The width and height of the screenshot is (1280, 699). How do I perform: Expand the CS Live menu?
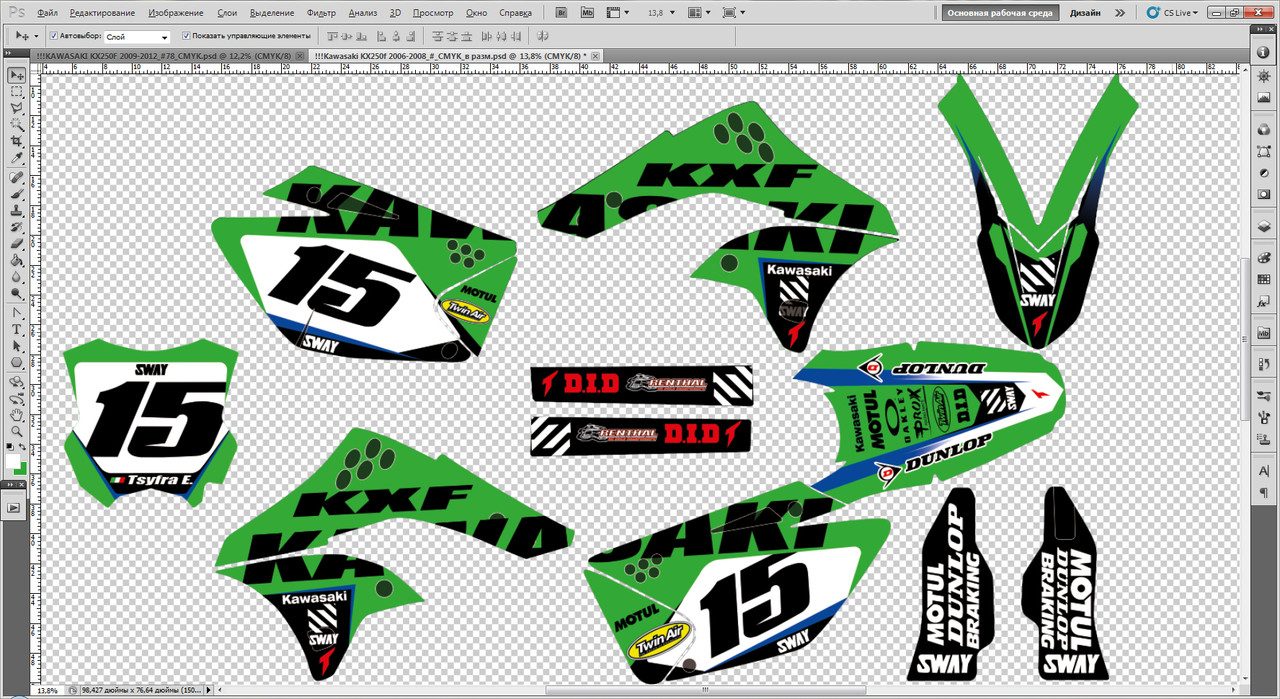click(x=1174, y=13)
